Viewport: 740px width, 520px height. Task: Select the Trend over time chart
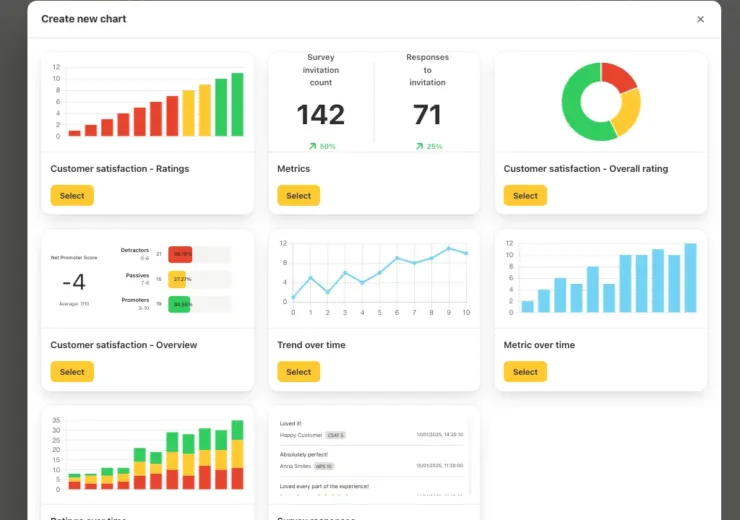coord(299,372)
